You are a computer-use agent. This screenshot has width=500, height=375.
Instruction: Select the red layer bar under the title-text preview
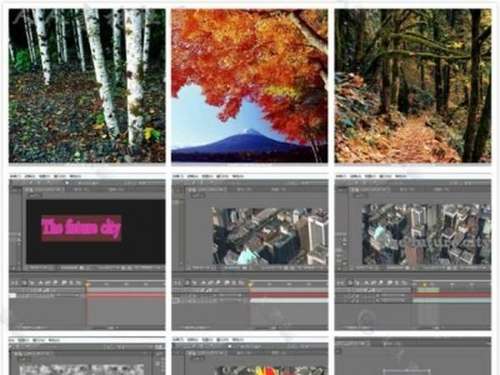pyautogui.click(x=126, y=295)
